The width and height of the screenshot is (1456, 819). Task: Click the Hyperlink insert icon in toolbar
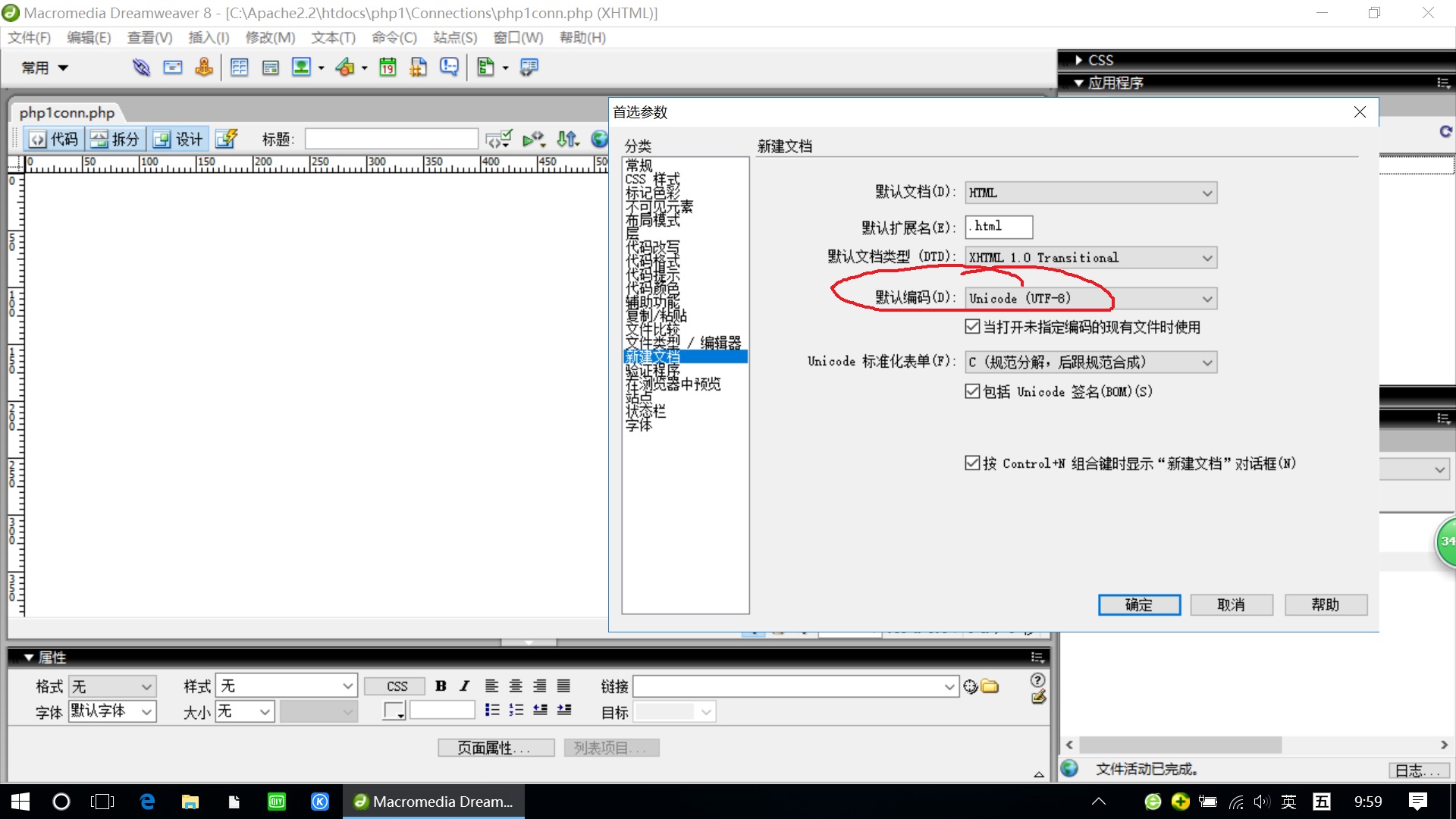pos(141,67)
